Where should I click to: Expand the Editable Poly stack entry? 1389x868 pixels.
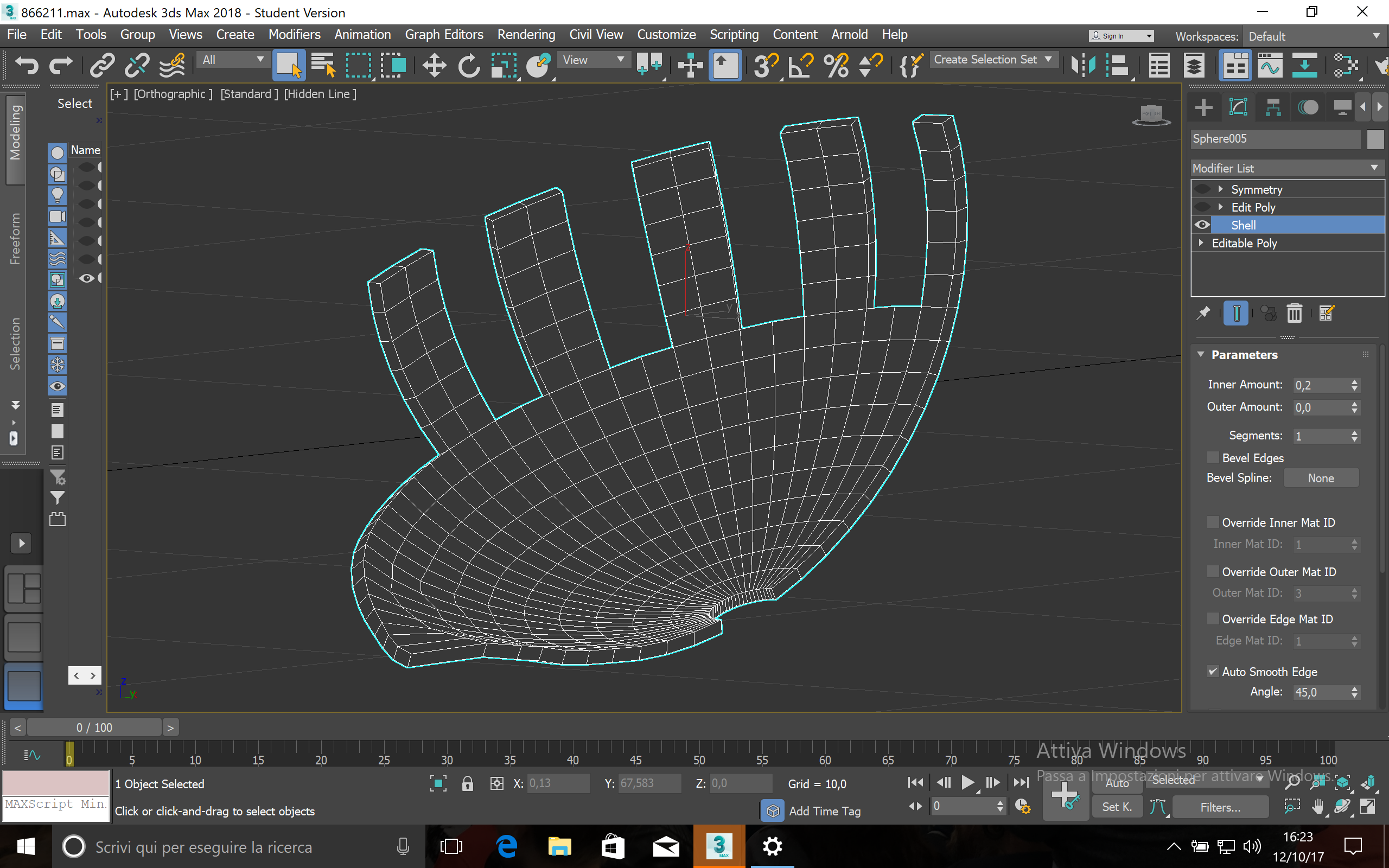[x=1201, y=243]
